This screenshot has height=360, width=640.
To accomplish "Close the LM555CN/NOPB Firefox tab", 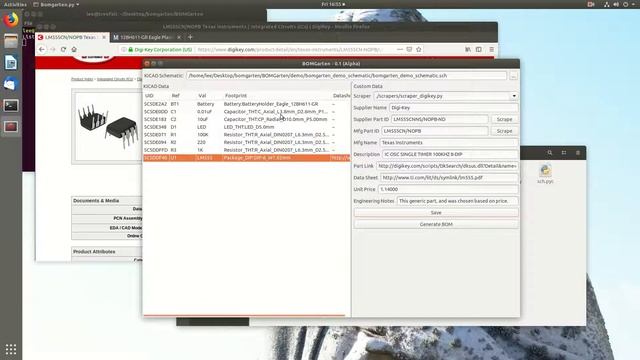I will pos(104,37).
